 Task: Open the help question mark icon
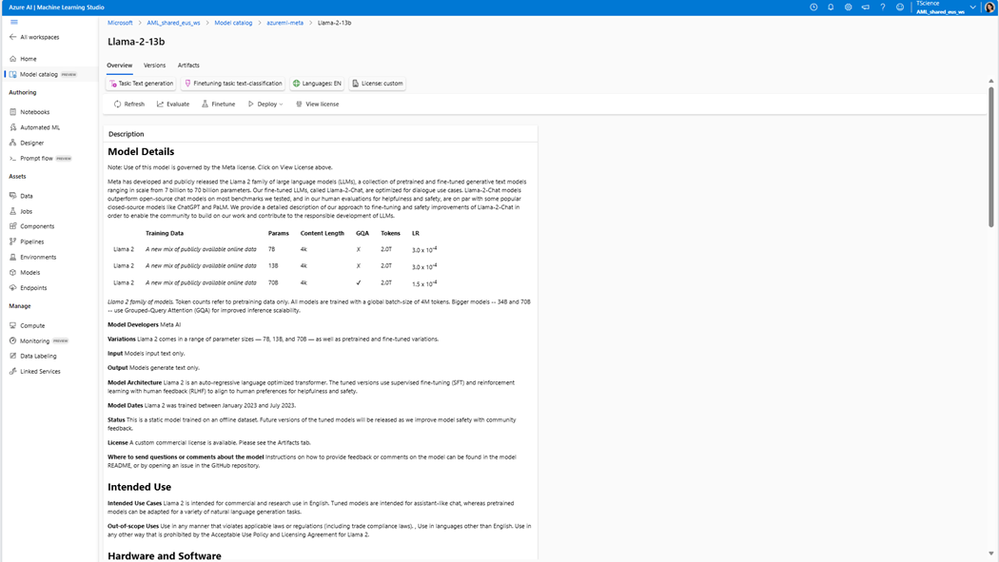(882, 7)
